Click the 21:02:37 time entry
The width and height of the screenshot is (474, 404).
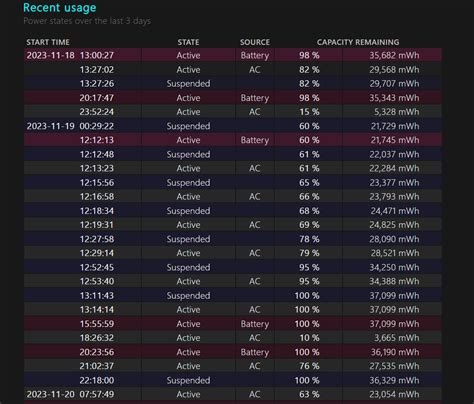97,366
